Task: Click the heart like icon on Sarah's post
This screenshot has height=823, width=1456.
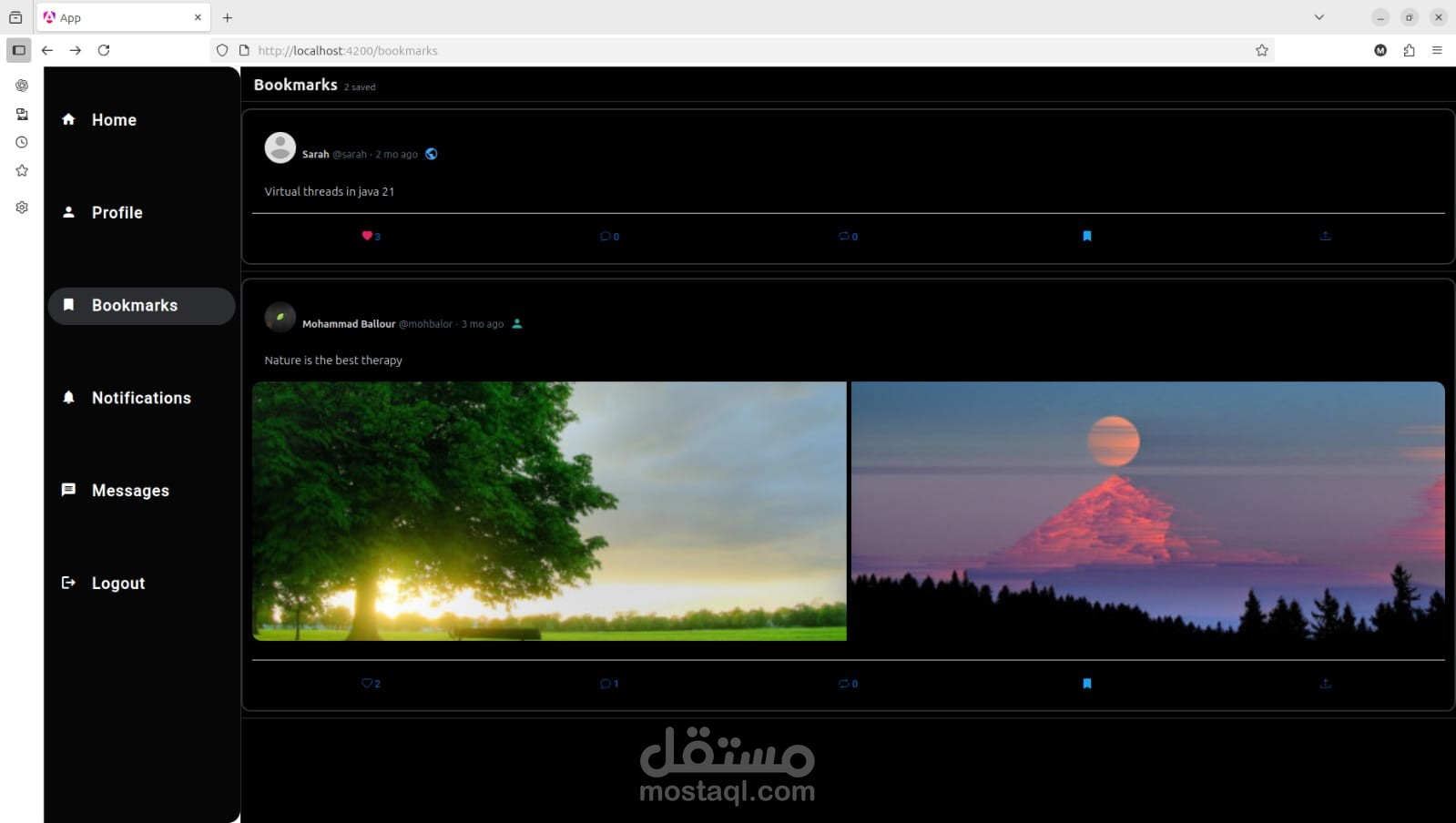Action: [367, 236]
